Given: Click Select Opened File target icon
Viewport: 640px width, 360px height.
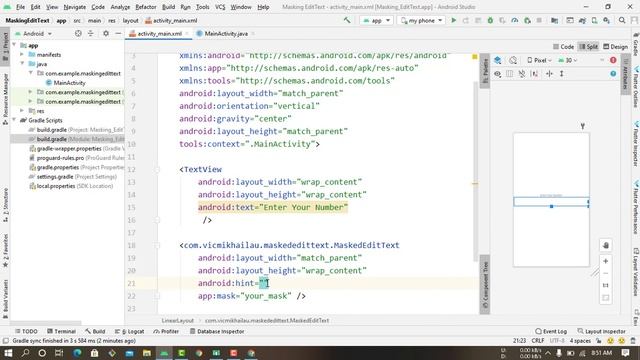Looking at the screenshot, I should click(x=78, y=33).
